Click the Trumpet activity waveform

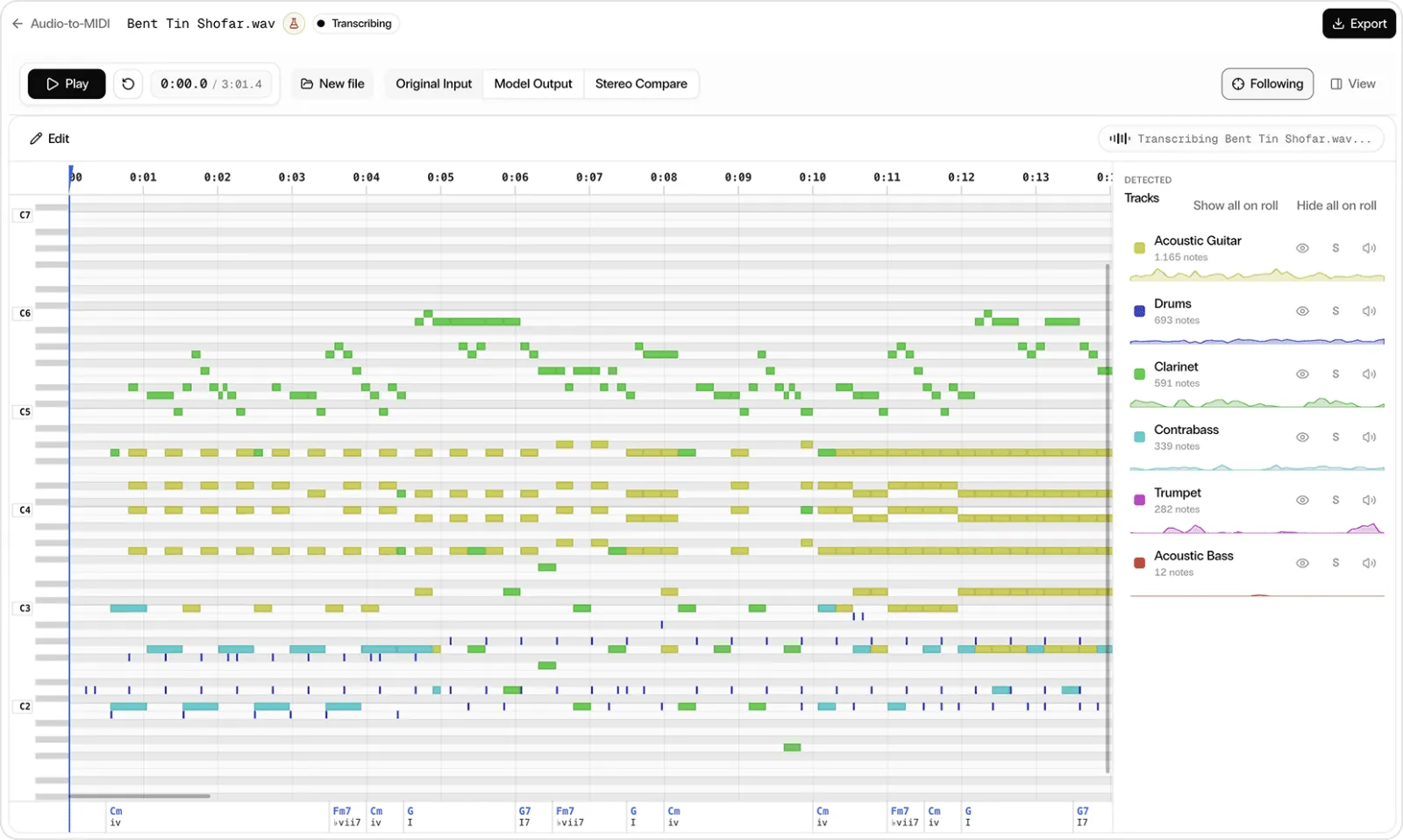coord(1257,528)
